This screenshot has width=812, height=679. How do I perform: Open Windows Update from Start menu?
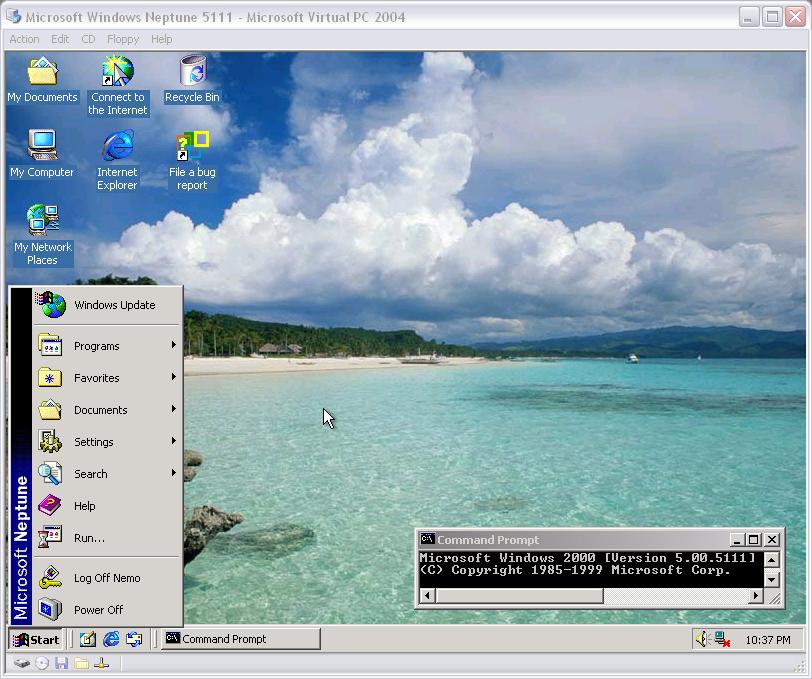pos(107,305)
